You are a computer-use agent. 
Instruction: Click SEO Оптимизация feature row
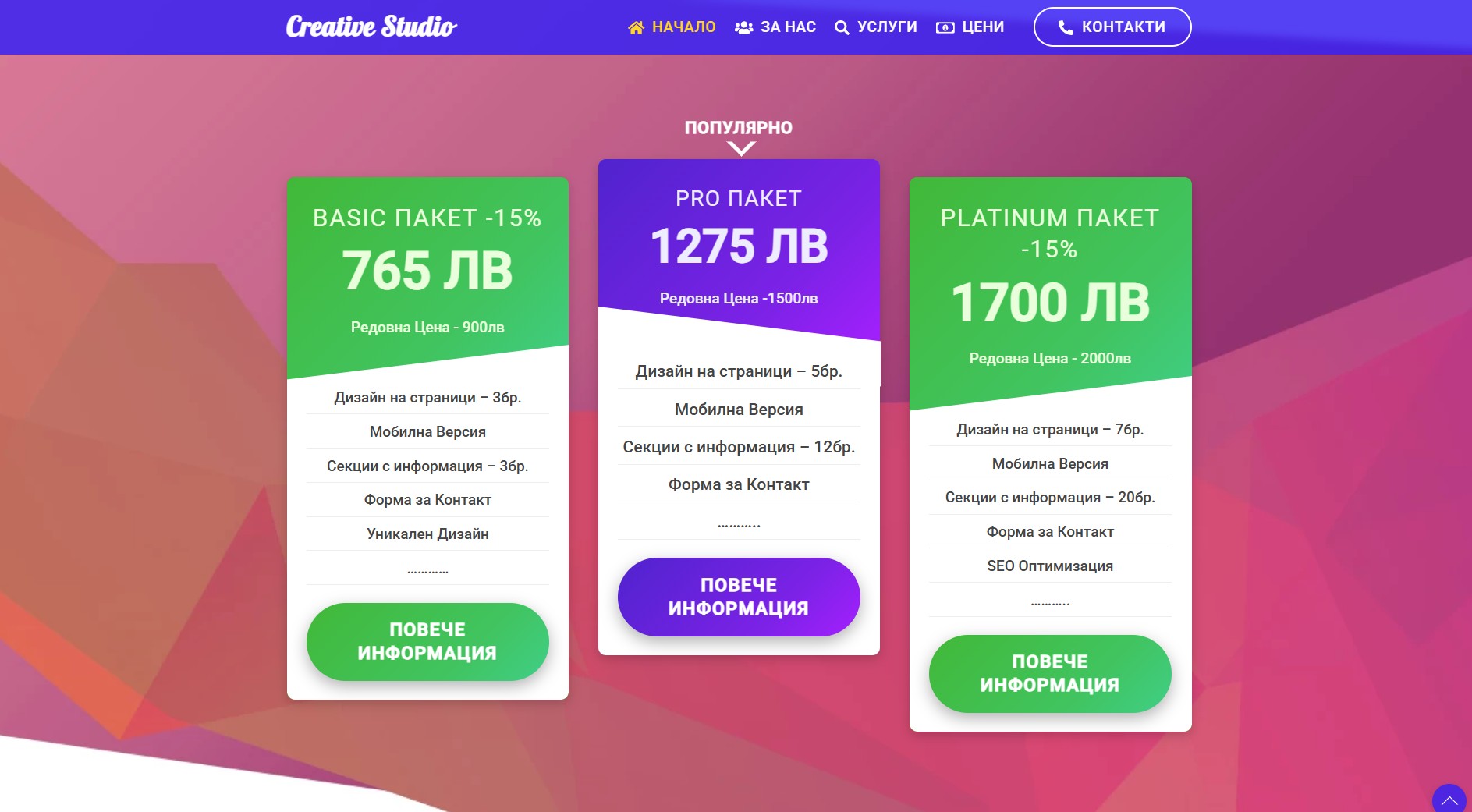pyautogui.click(x=1050, y=566)
